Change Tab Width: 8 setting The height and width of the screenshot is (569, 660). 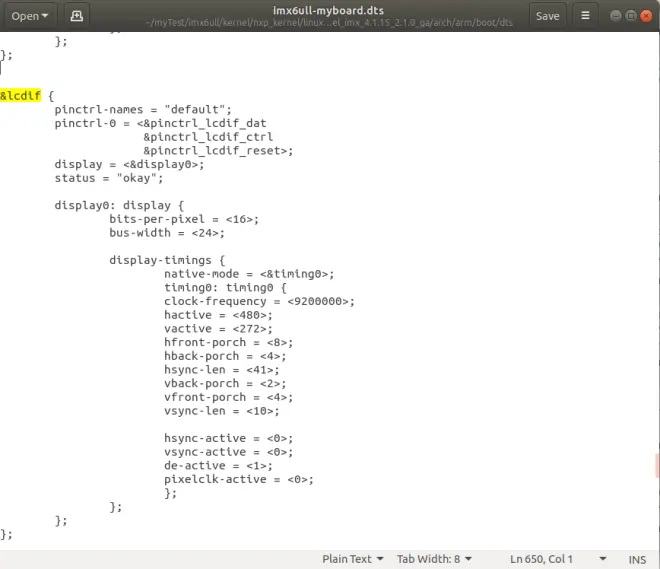434,559
